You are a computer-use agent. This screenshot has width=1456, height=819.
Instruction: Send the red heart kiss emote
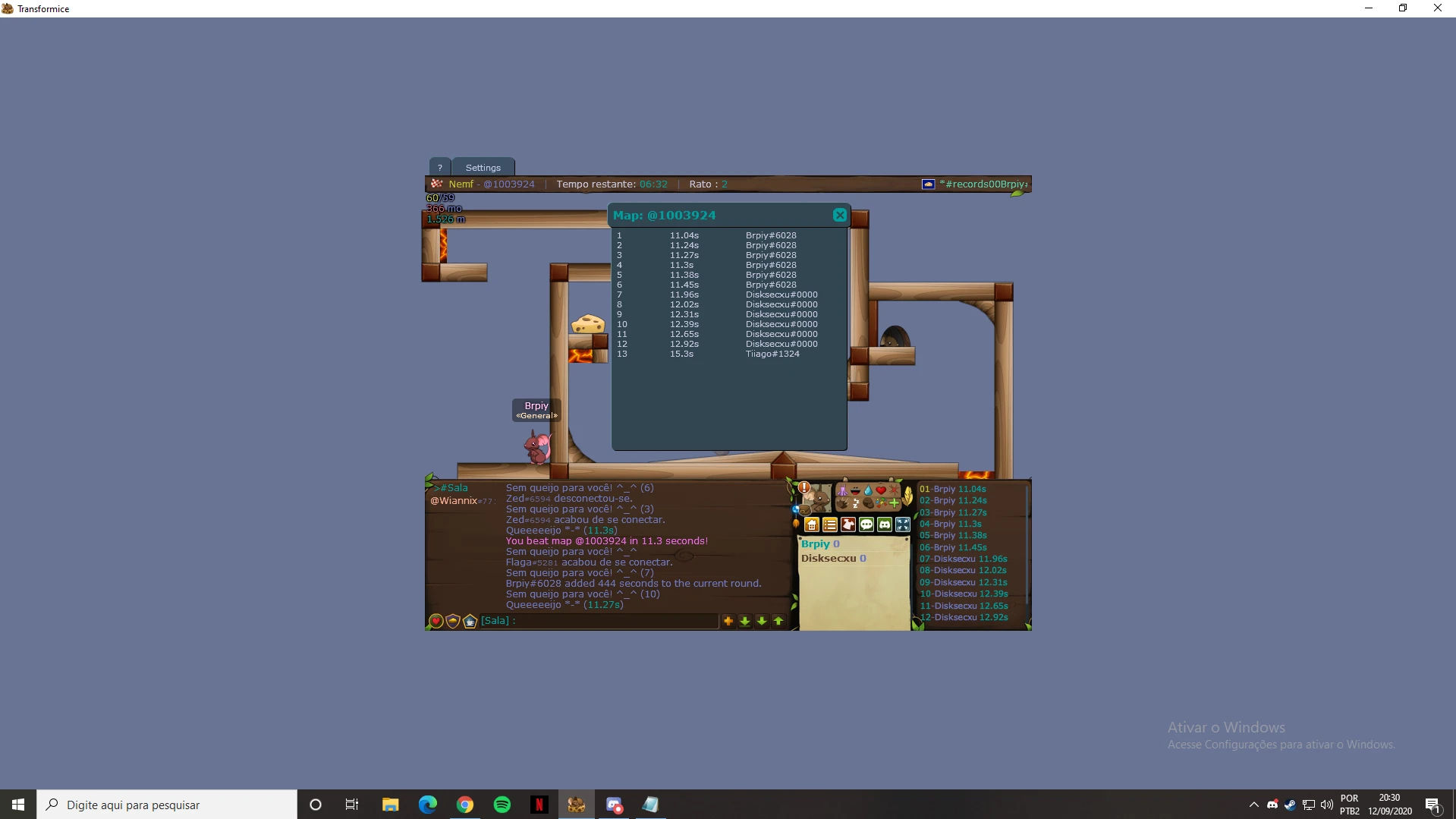point(881,490)
